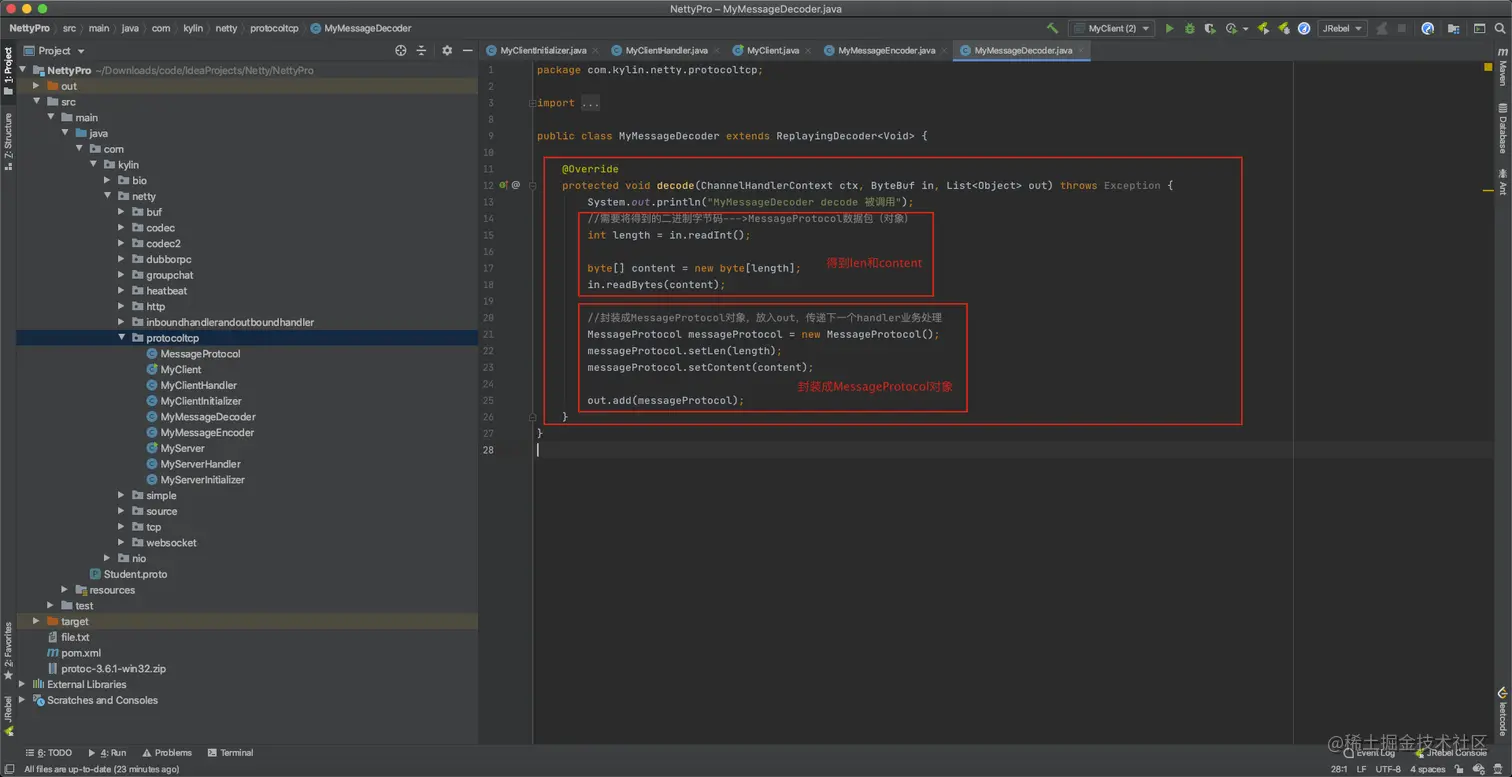The image size is (1512, 777).
Task: Click the green Run button in toolbar
Action: 1169,29
